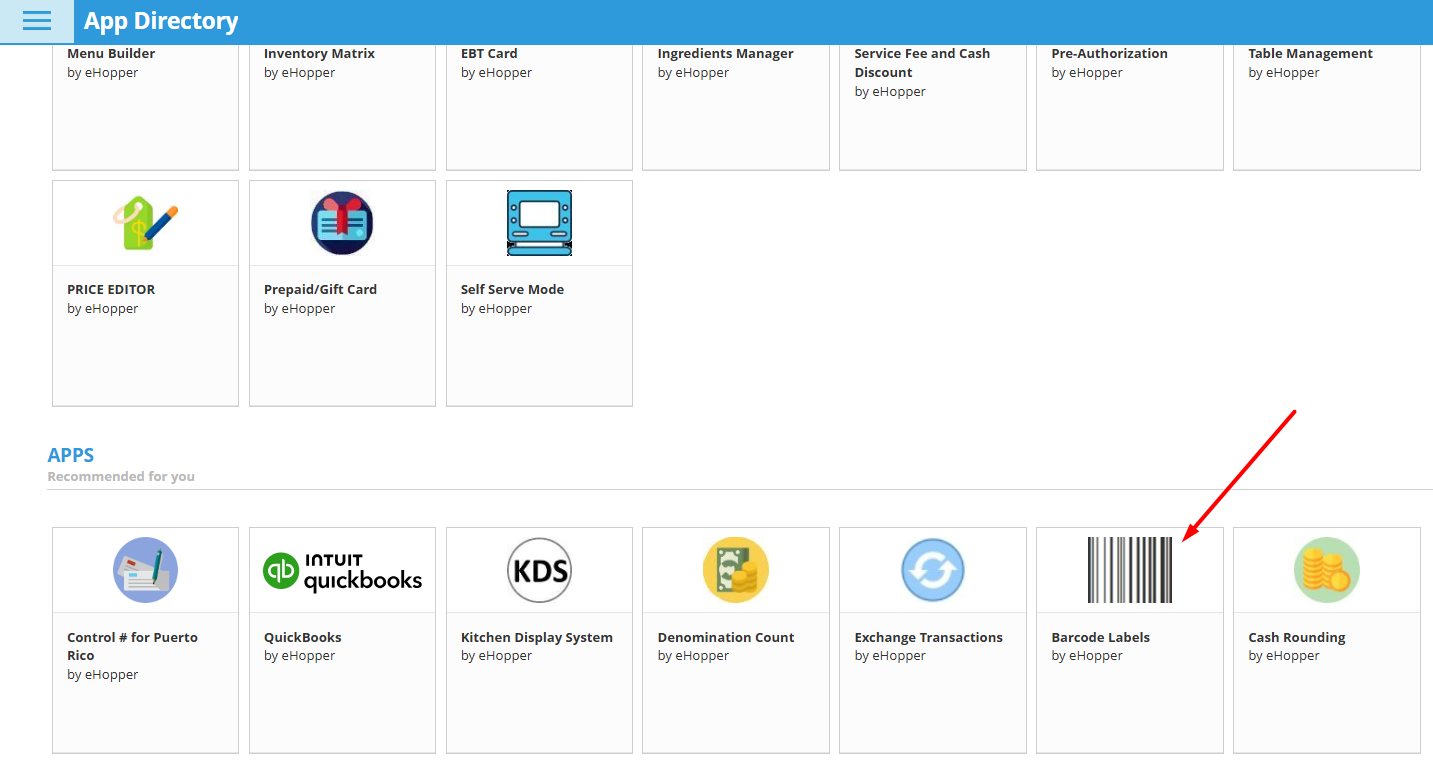
Task: Open the Ingredients Manager app
Action: pos(725,54)
